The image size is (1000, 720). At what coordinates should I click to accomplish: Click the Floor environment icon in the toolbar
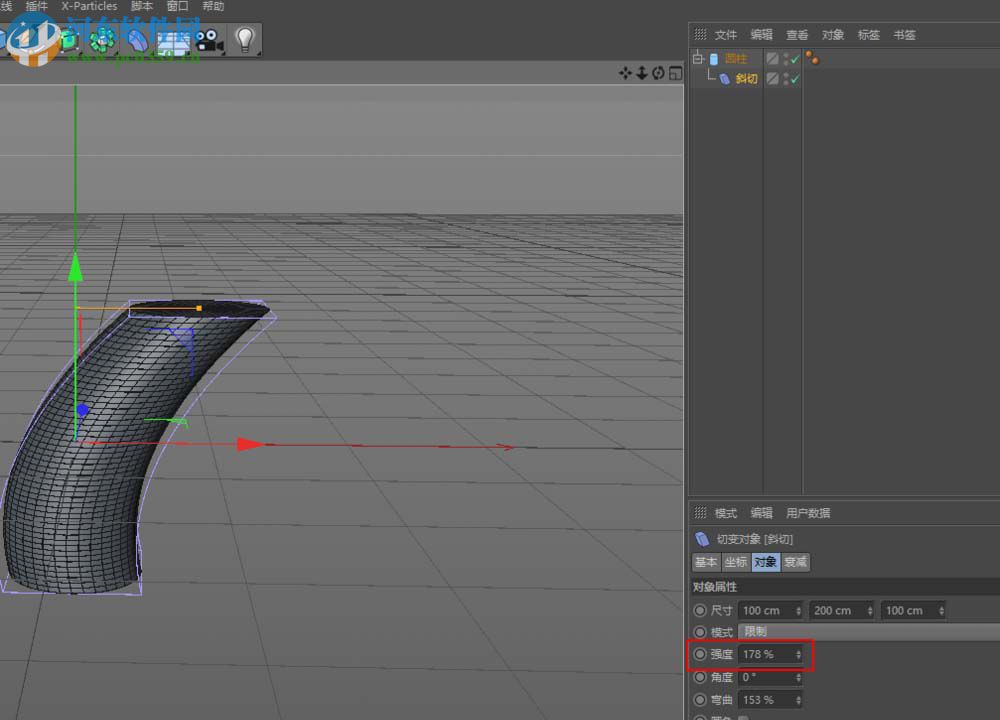tap(170, 40)
